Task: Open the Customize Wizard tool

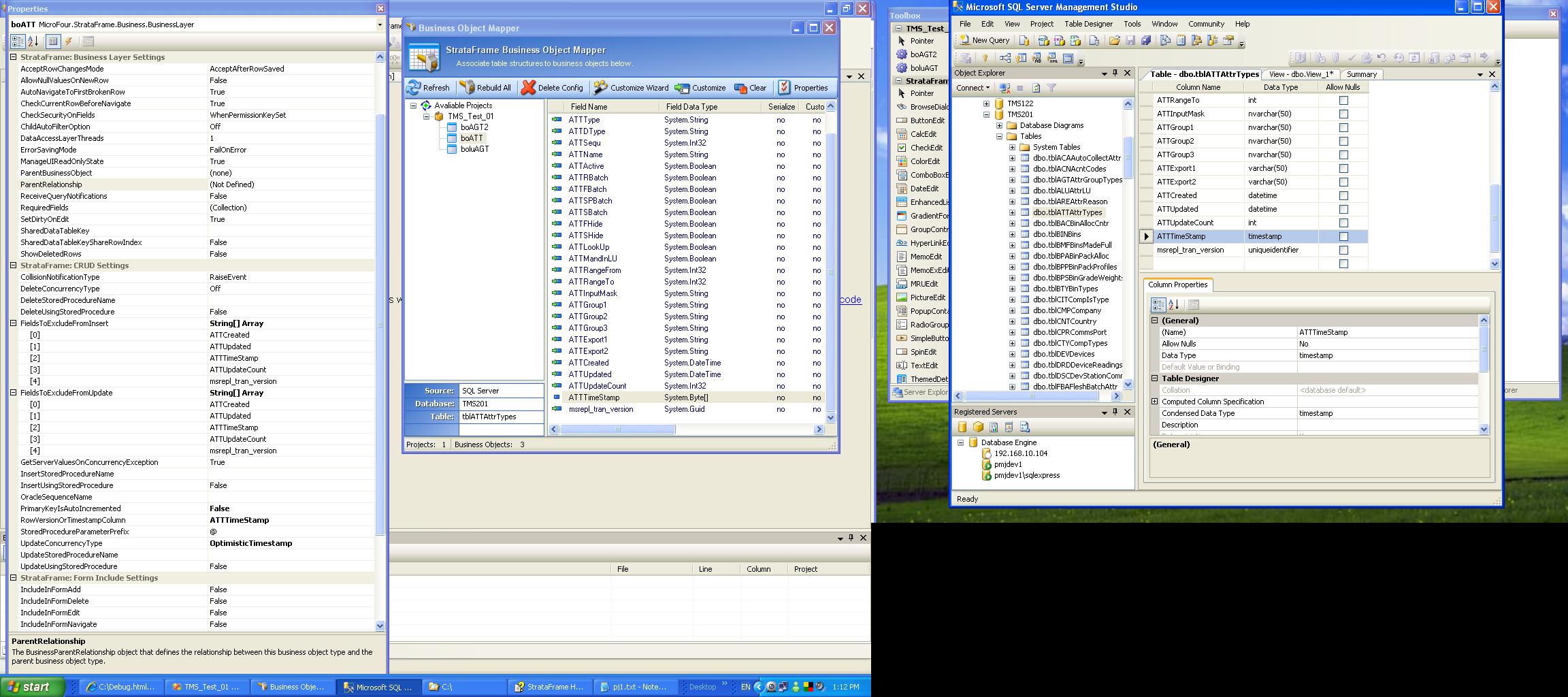Action: [x=631, y=88]
